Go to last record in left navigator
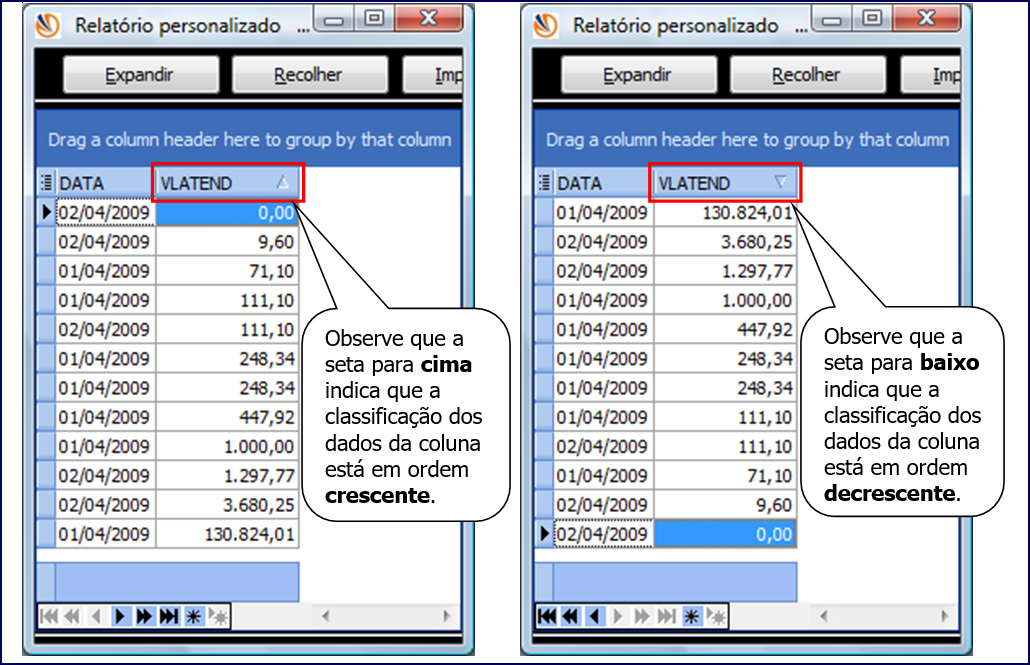 169,616
